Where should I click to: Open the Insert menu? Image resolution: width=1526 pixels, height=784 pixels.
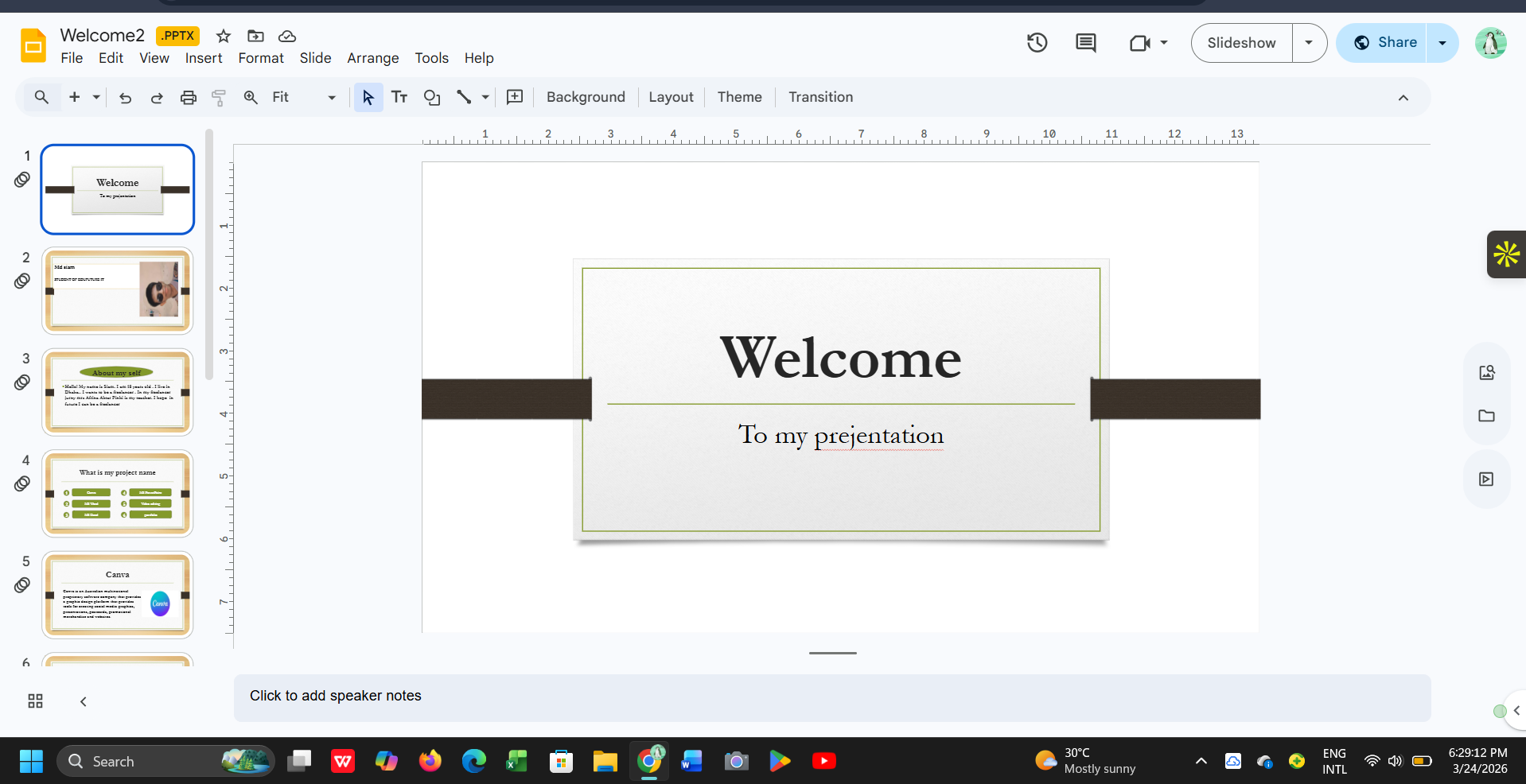pyautogui.click(x=204, y=58)
